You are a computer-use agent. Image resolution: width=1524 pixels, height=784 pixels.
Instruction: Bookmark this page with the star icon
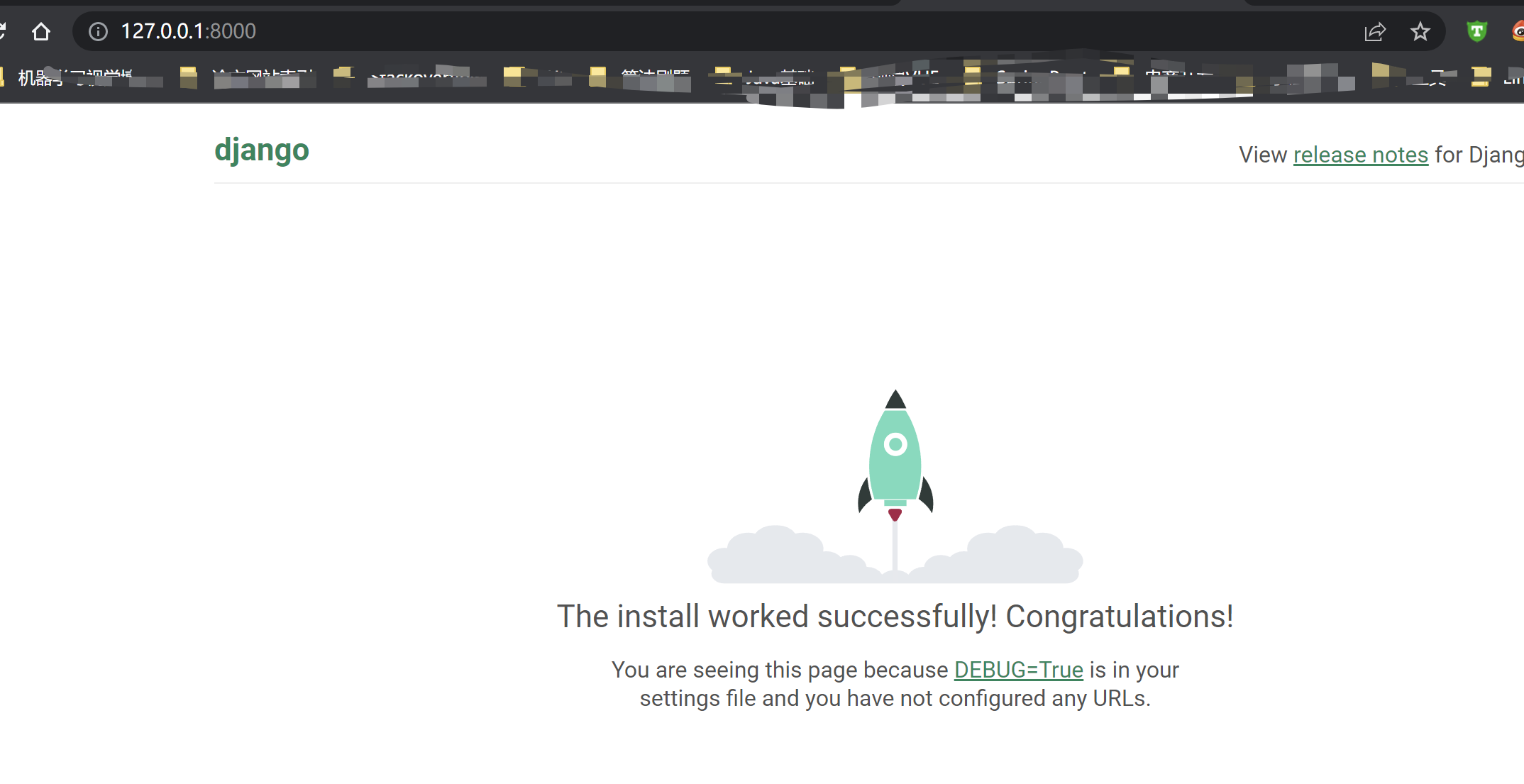click(x=1420, y=32)
